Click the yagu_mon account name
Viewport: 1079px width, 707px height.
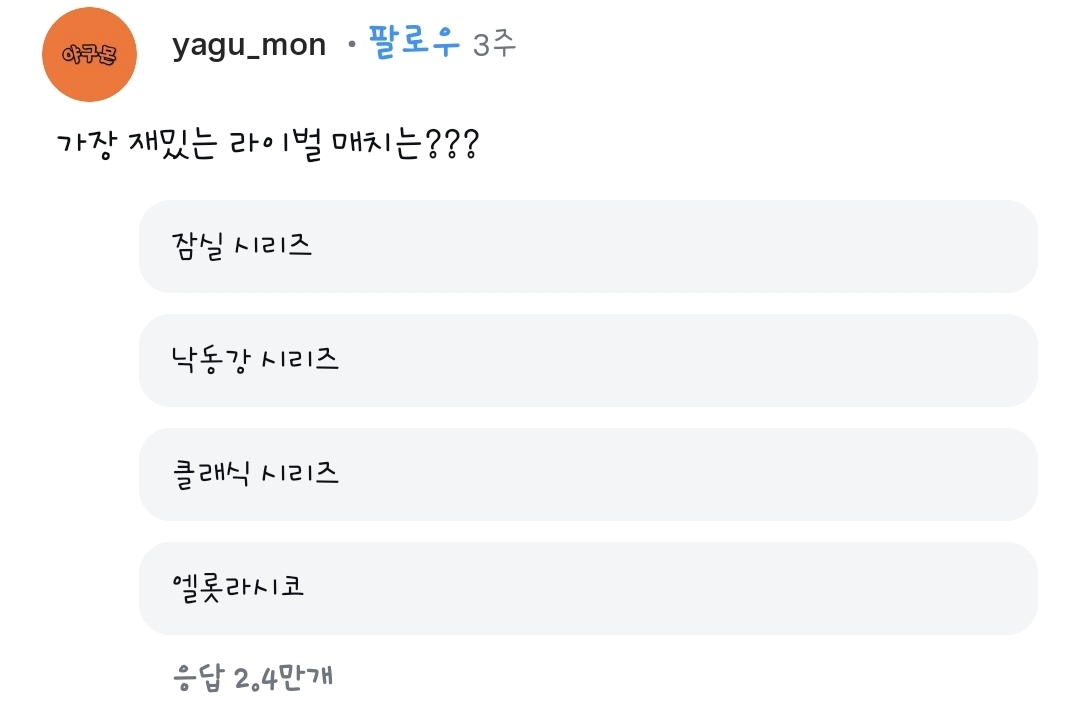click(249, 45)
